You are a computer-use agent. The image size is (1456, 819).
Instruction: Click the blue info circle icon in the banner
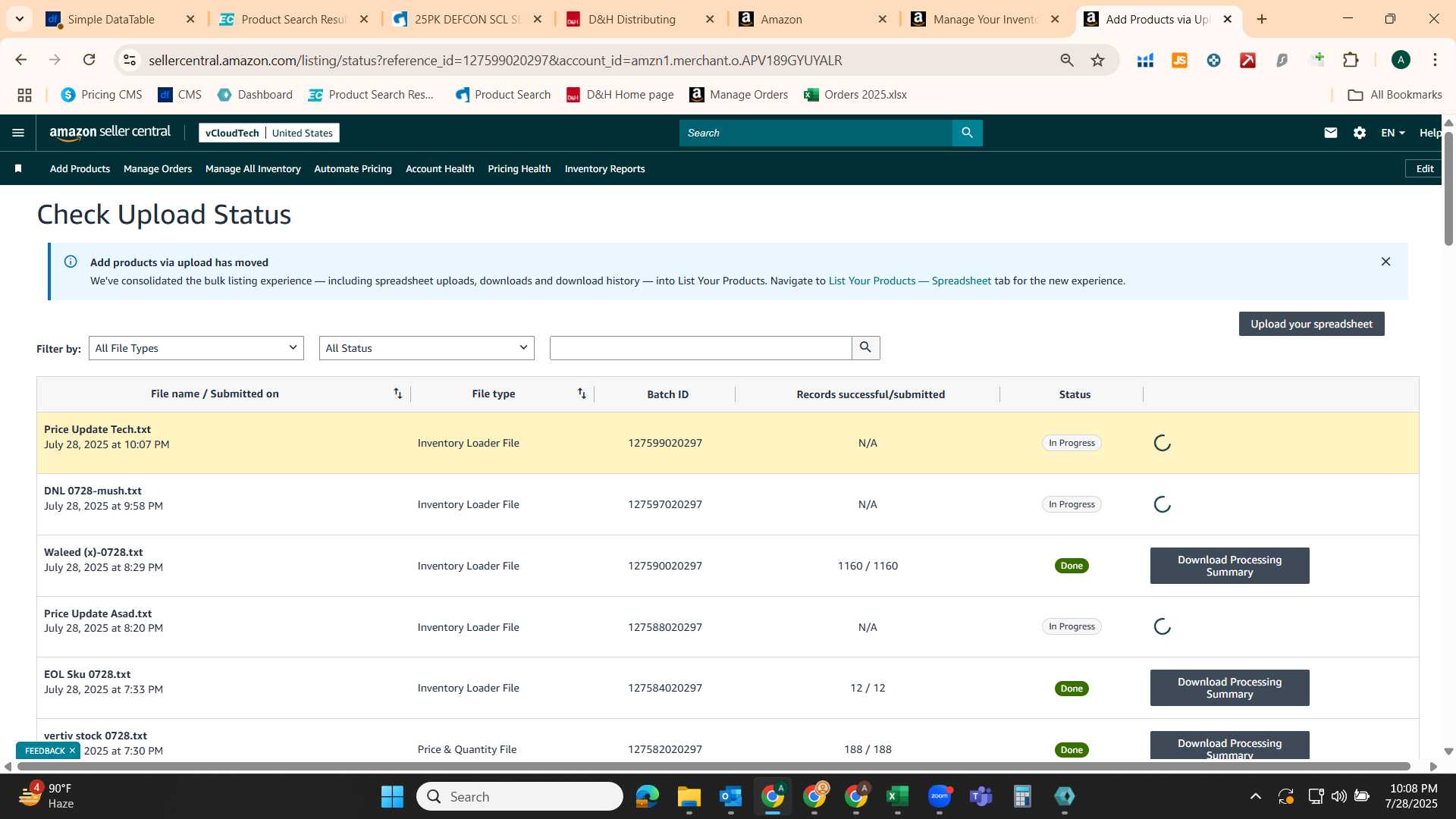coord(71,262)
